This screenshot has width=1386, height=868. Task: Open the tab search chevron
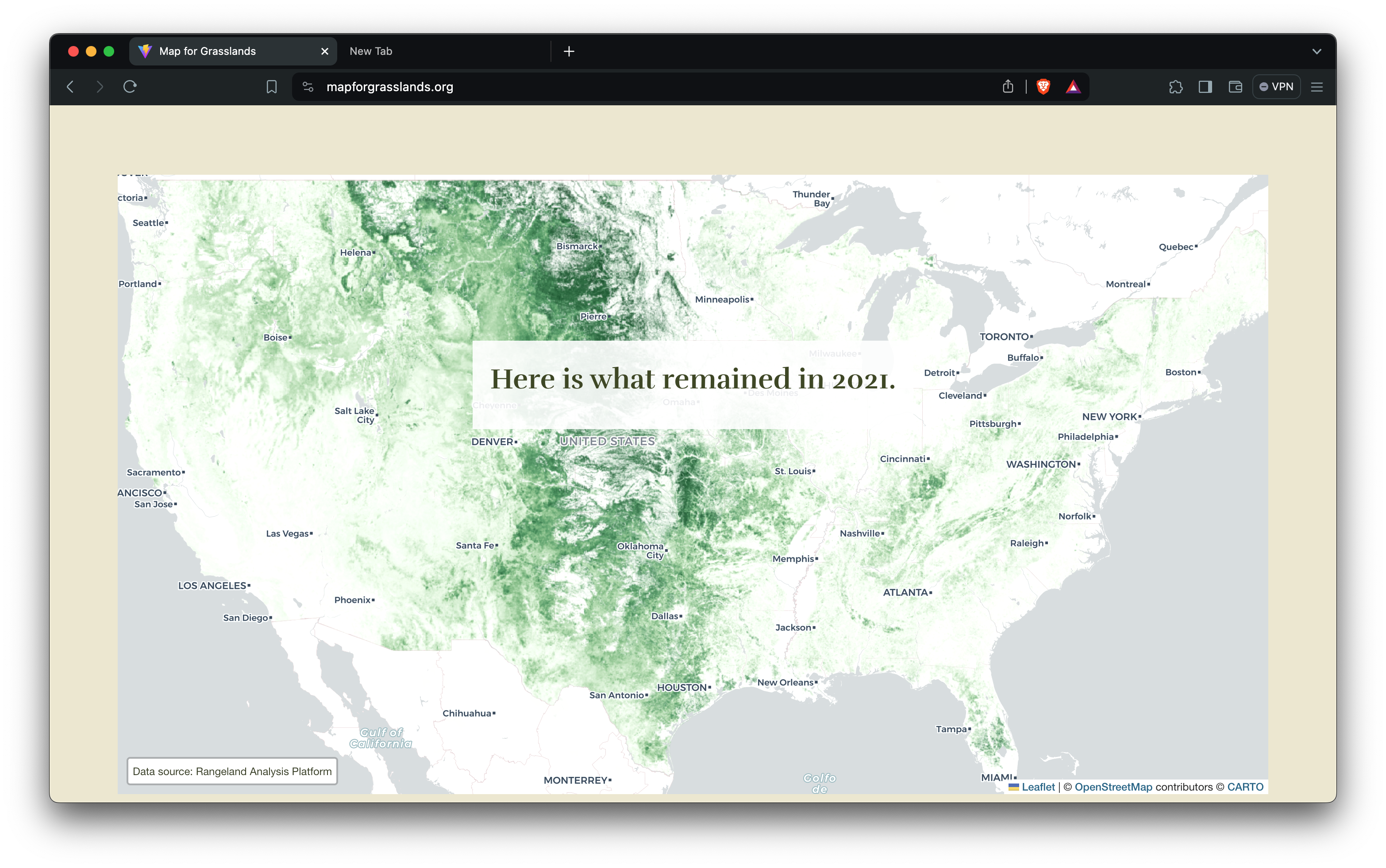[x=1317, y=51]
